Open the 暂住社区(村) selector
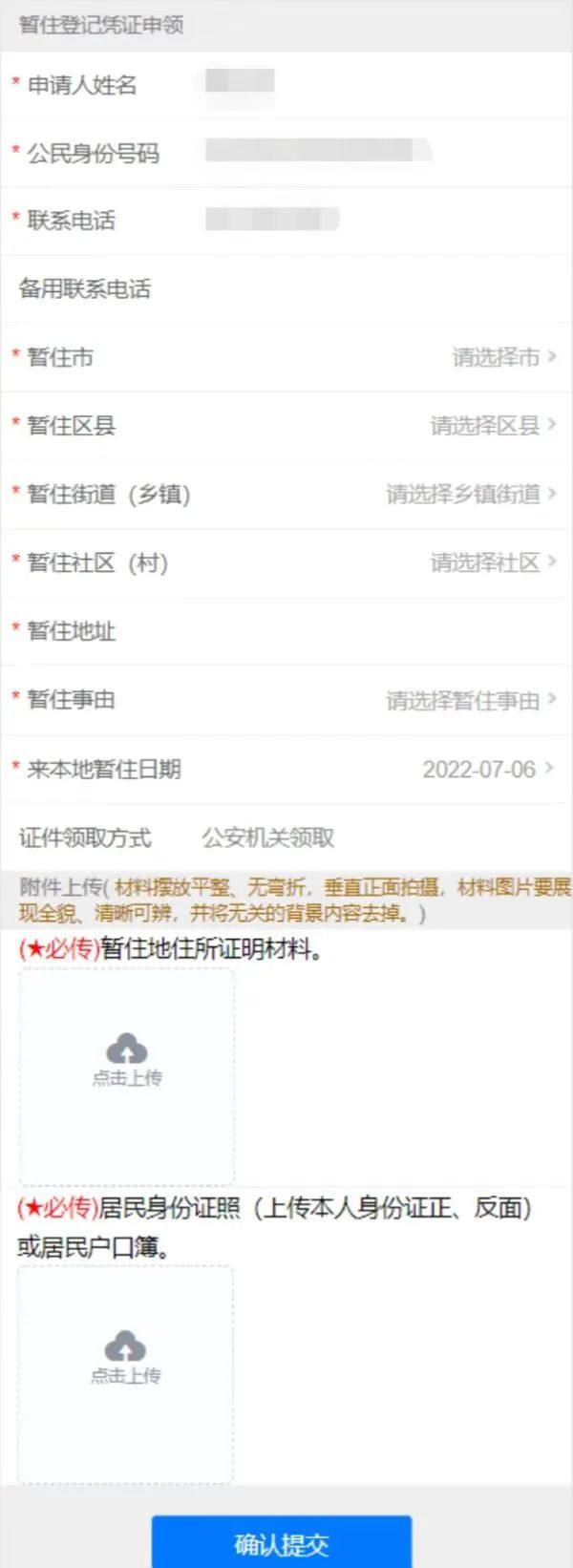573x1568 pixels. [x=286, y=563]
